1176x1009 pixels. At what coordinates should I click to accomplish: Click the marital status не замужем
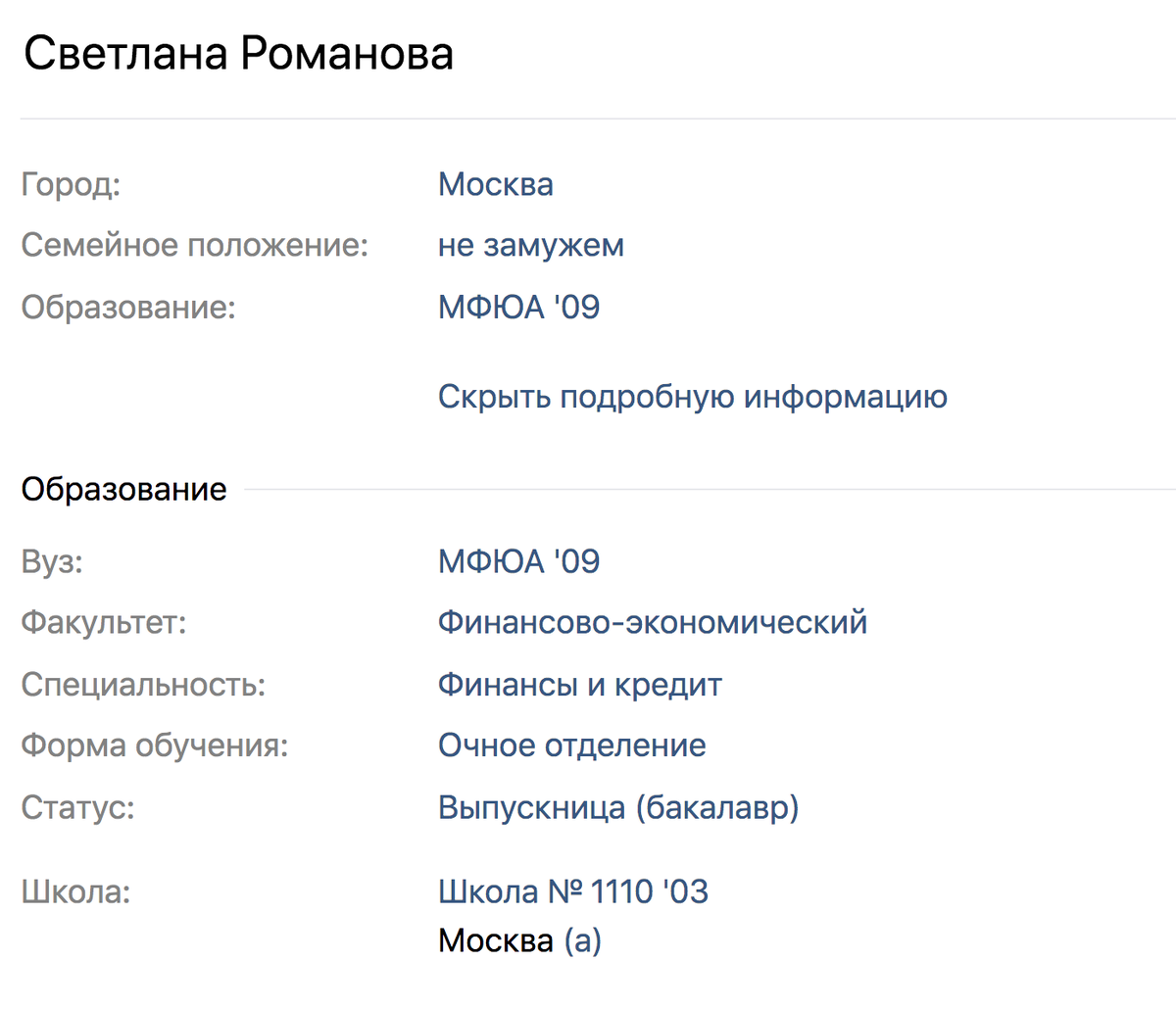[x=530, y=246]
